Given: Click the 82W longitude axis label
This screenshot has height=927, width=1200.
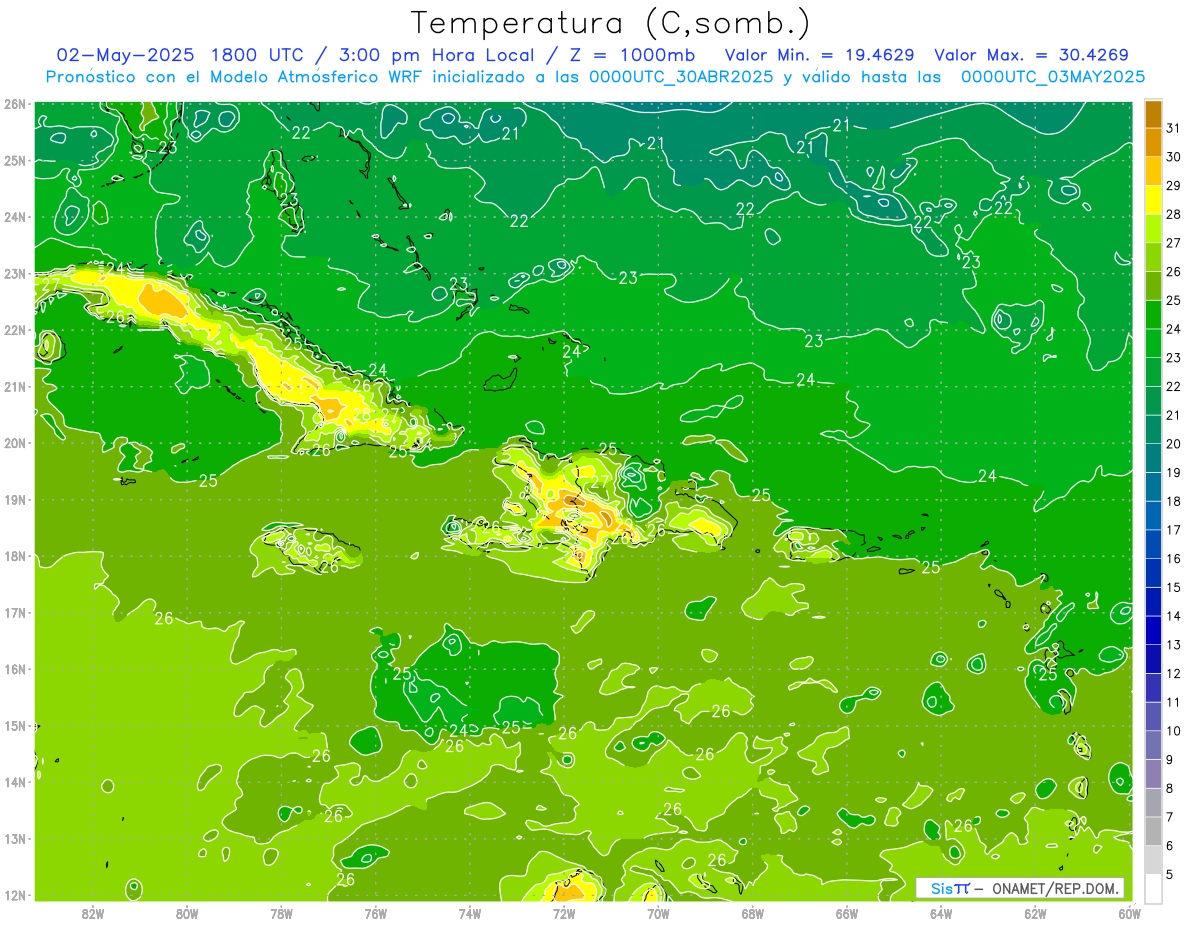Looking at the screenshot, I should [x=93, y=913].
